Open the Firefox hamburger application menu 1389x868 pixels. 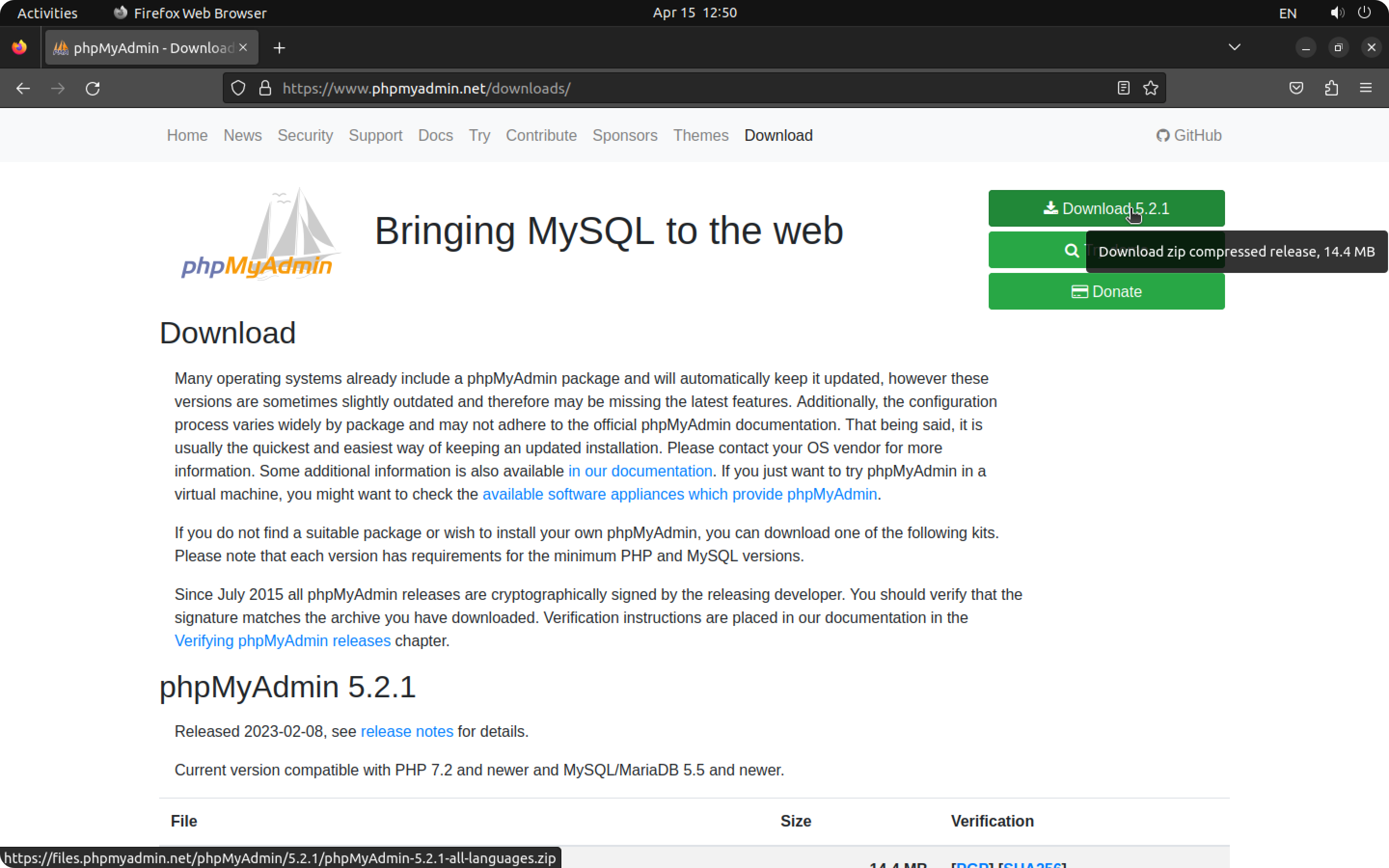pyautogui.click(x=1366, y=88)
